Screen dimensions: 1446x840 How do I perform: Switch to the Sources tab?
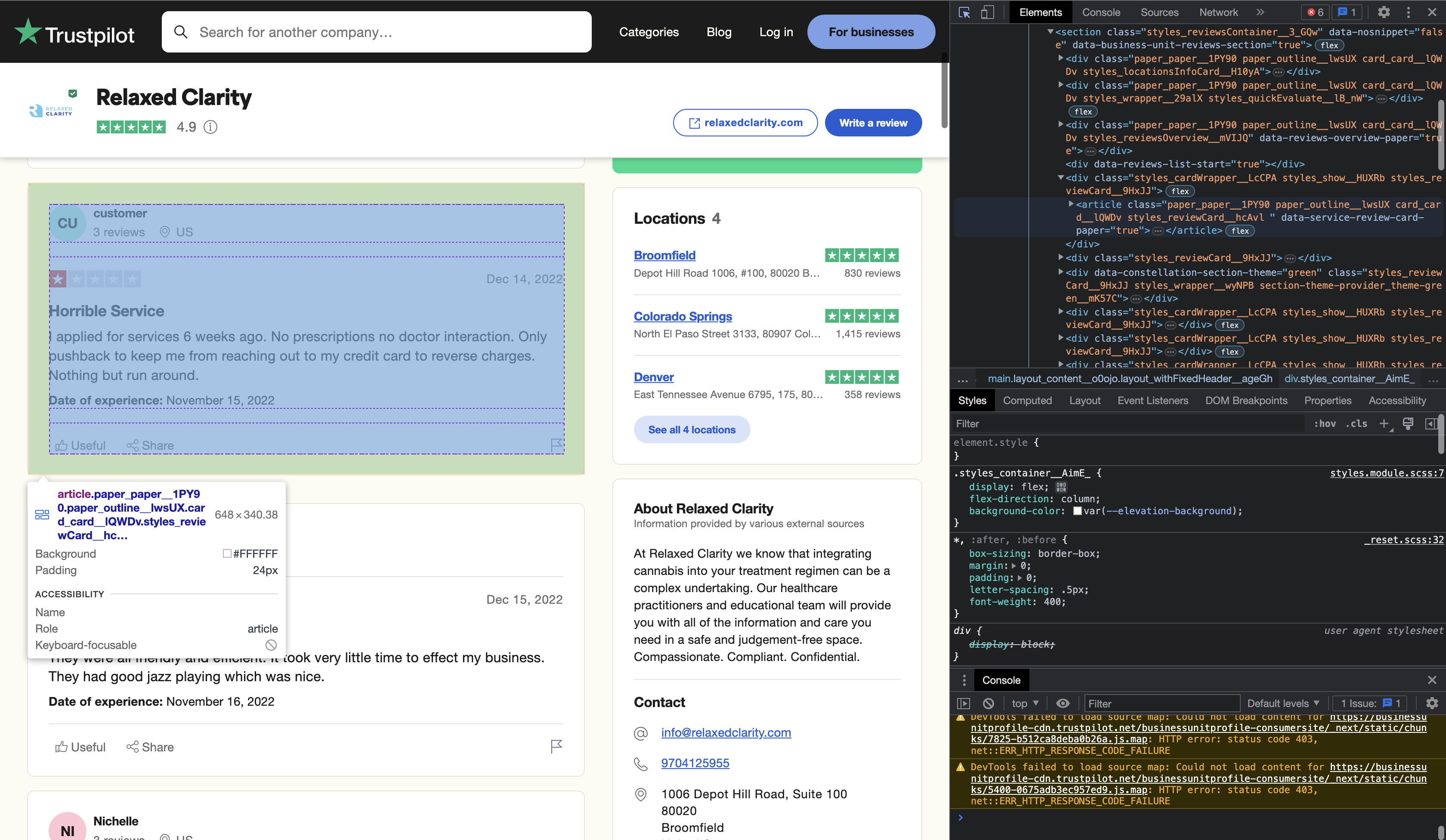(x=1159, y=12)
